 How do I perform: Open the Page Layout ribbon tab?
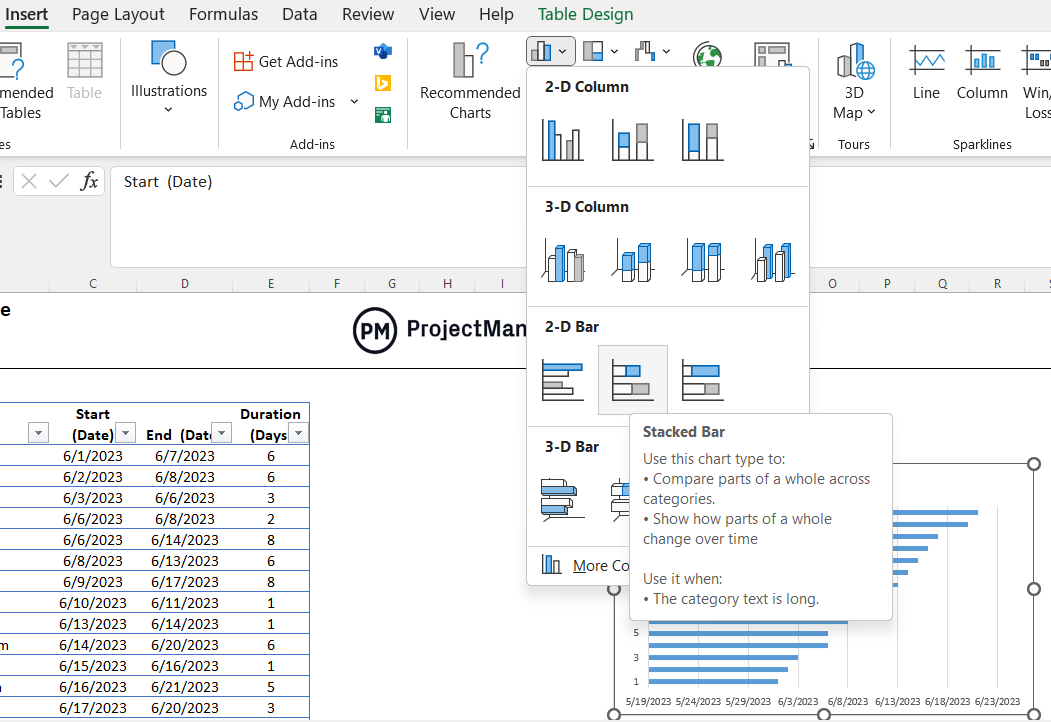pyautogui.click(x=118, y=14)
